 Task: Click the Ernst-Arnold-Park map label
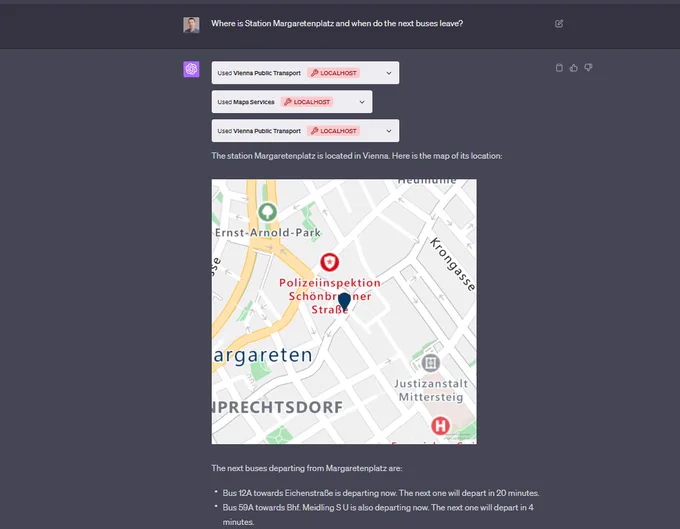click(268, 233)
